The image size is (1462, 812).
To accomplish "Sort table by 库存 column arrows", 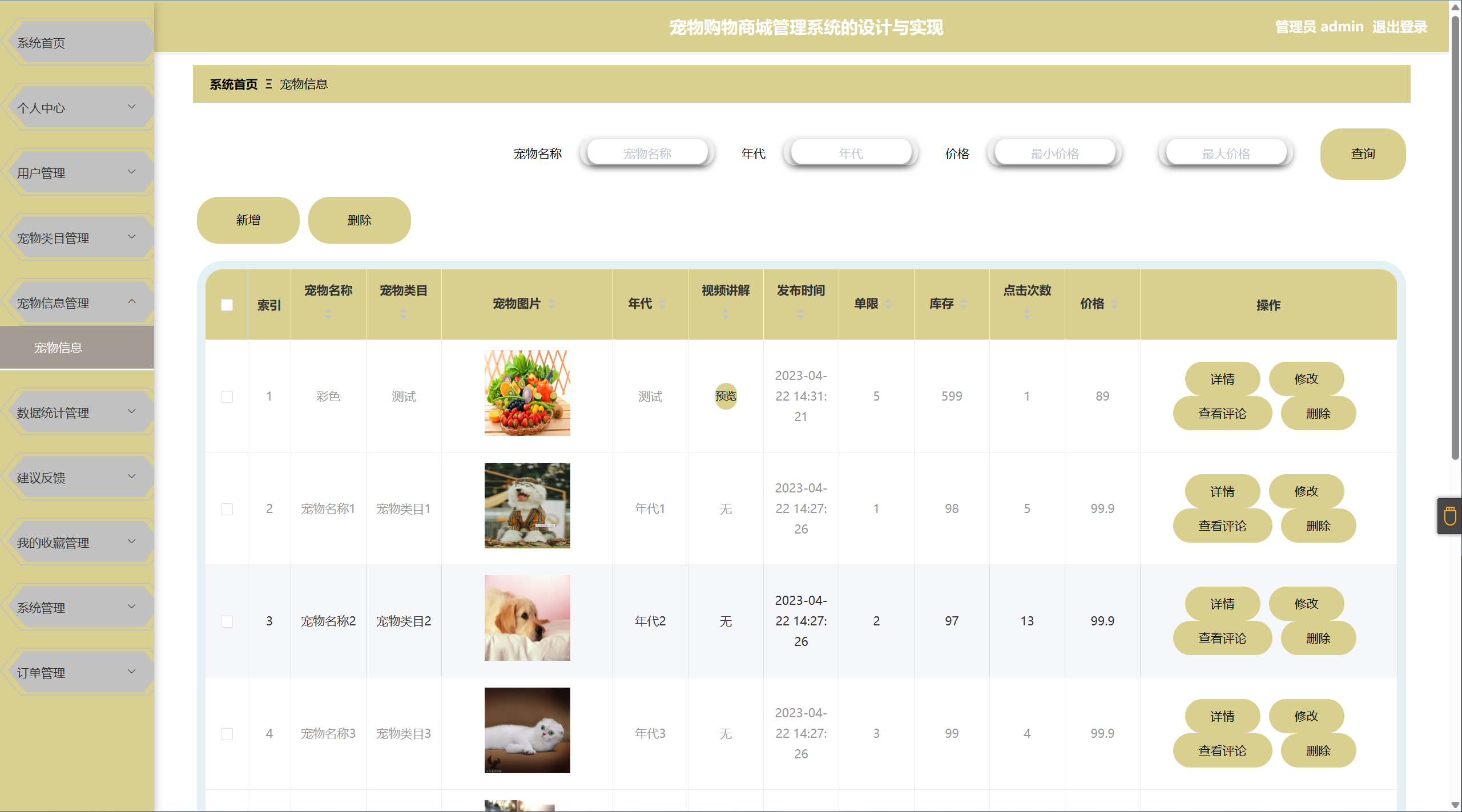I will (x=964, y=304).
